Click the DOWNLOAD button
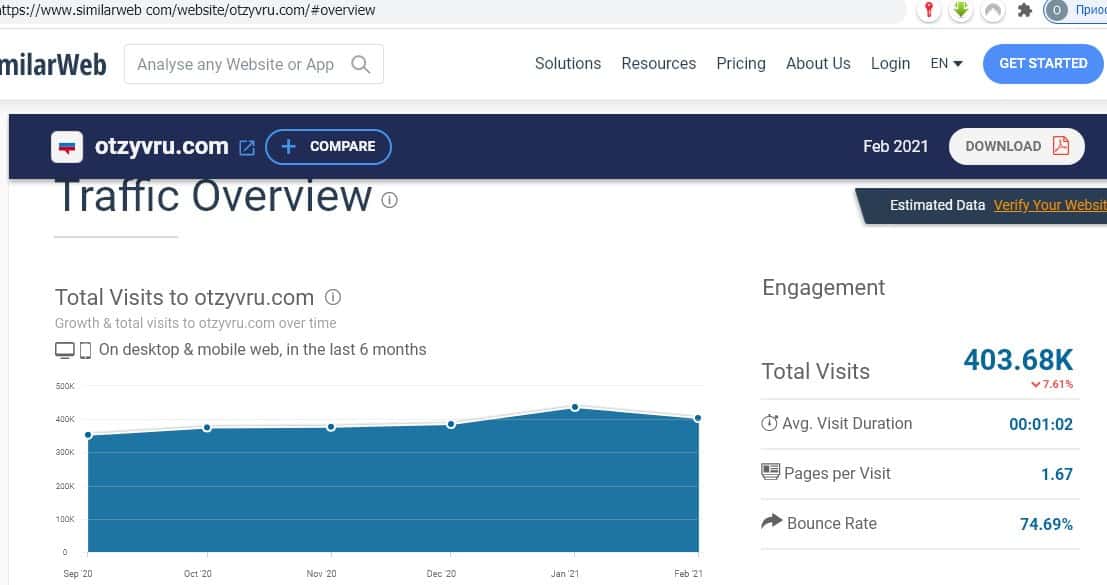 (1016, 146)
